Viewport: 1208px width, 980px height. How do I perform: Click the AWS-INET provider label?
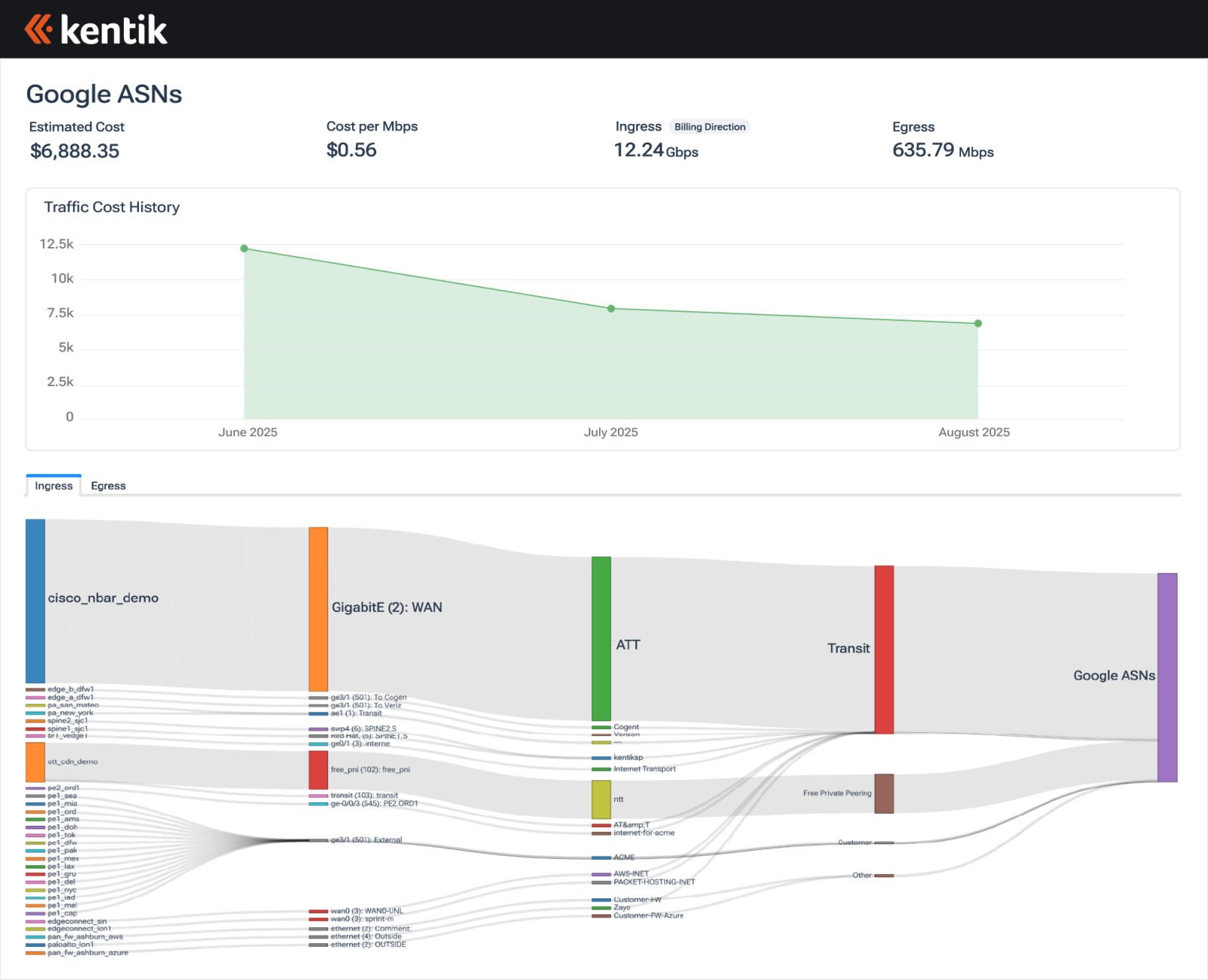[631, 874]
